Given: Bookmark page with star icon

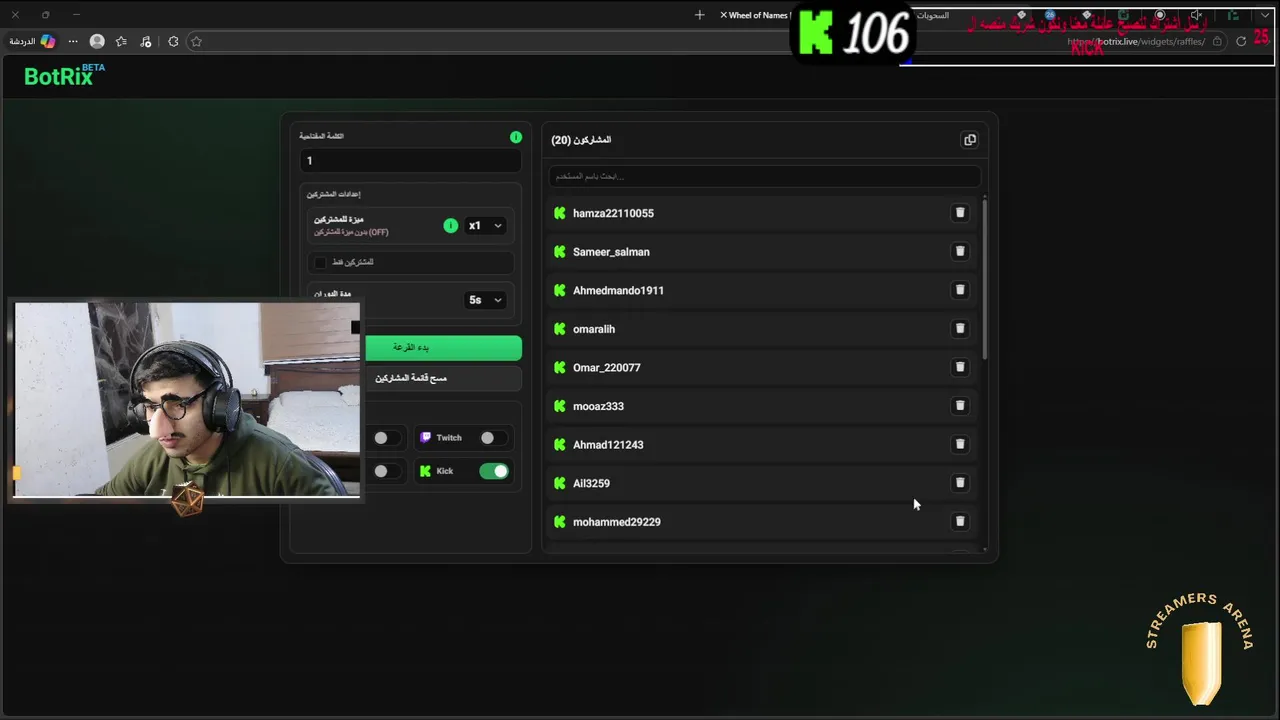Looking at the screenshot, I should click(x=196, y=41).
